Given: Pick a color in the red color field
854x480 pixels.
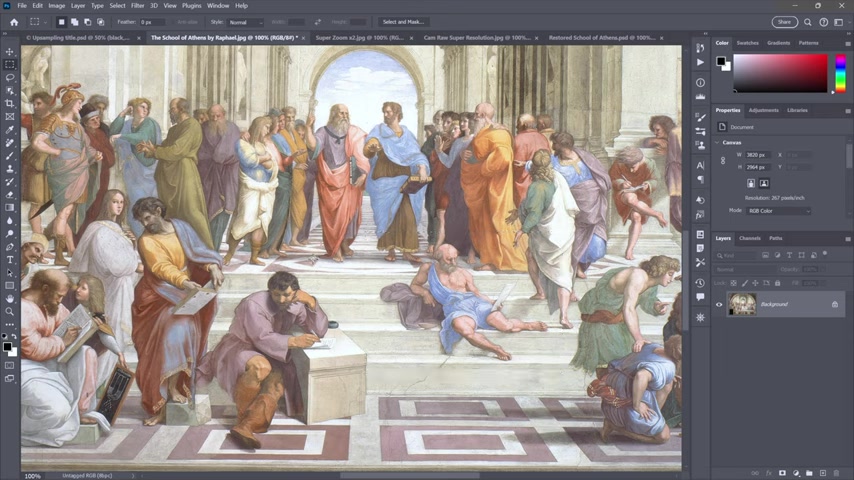Looking at the screenshot, I should (x=780, y=73).
